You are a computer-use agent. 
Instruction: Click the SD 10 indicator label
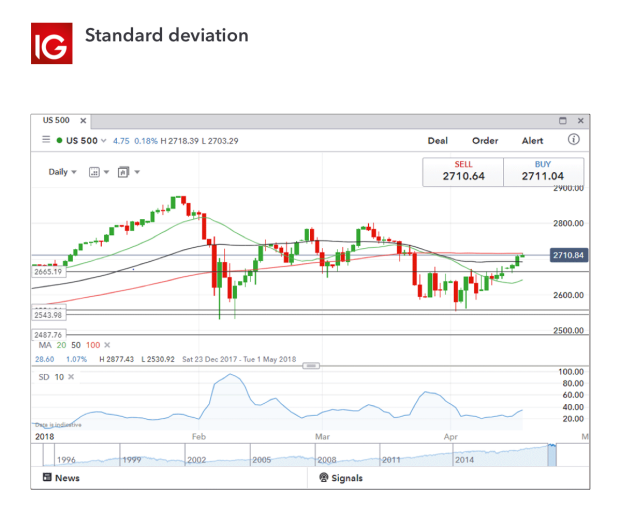51,377
